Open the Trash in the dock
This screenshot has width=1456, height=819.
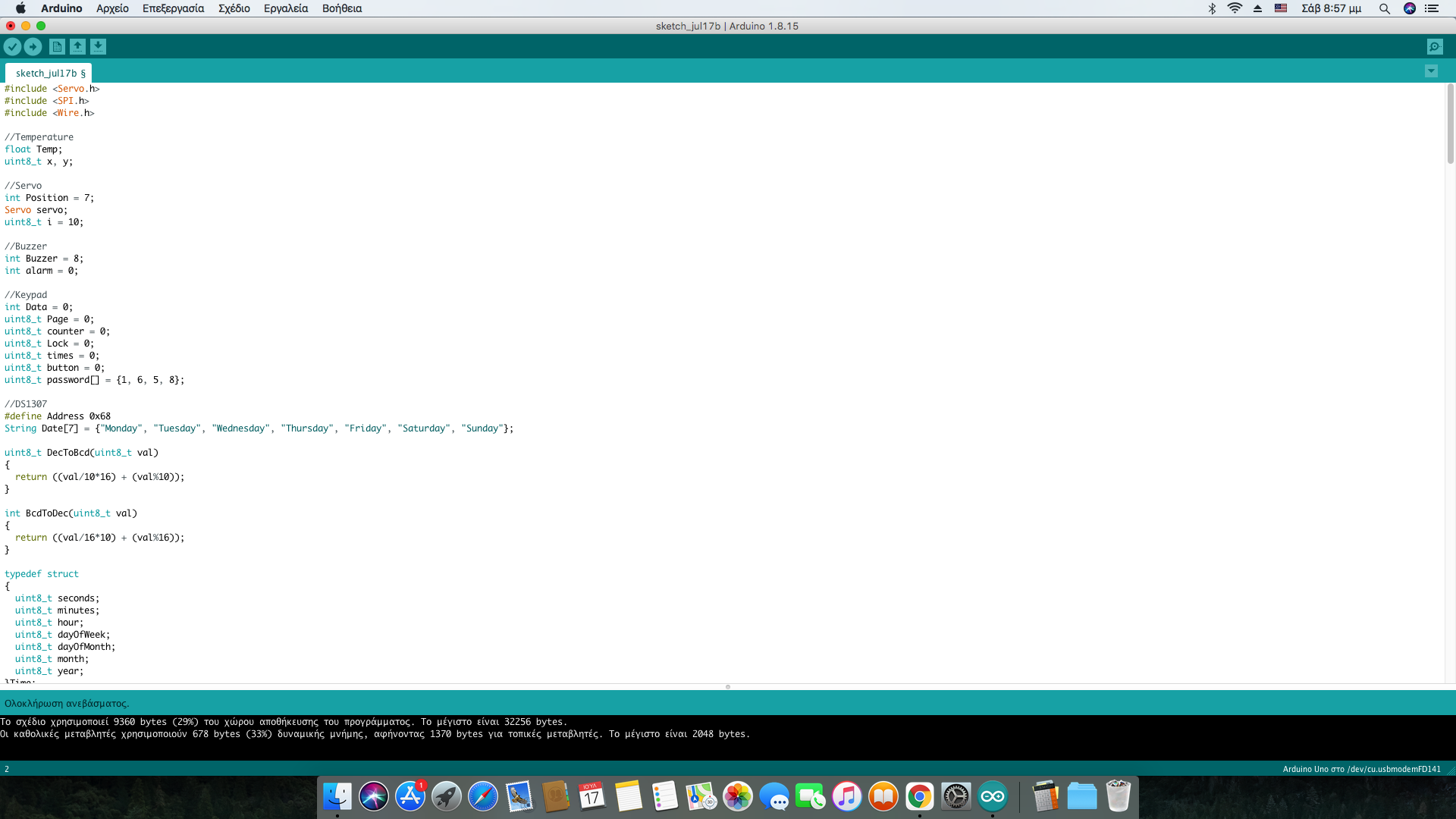[1119, 796]
